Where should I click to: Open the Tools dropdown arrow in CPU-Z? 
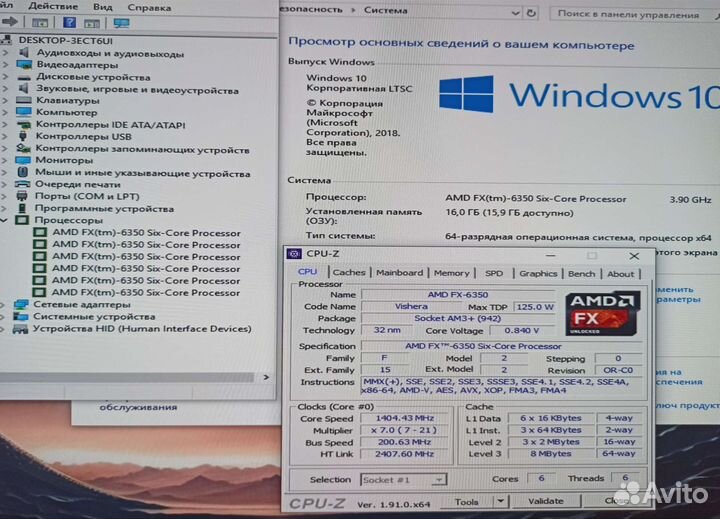pos(501,502)
